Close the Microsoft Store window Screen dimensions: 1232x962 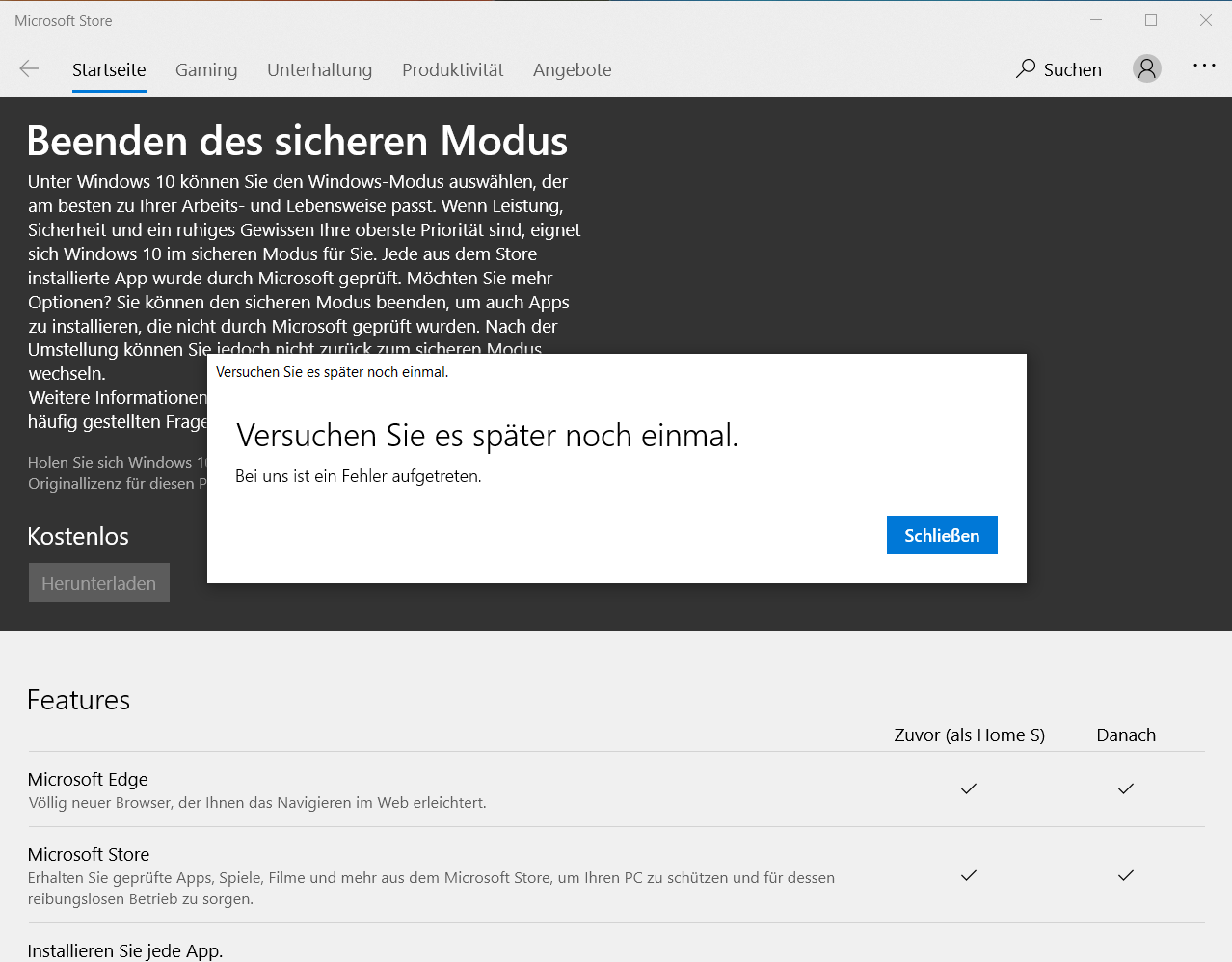click(1206, 20)
